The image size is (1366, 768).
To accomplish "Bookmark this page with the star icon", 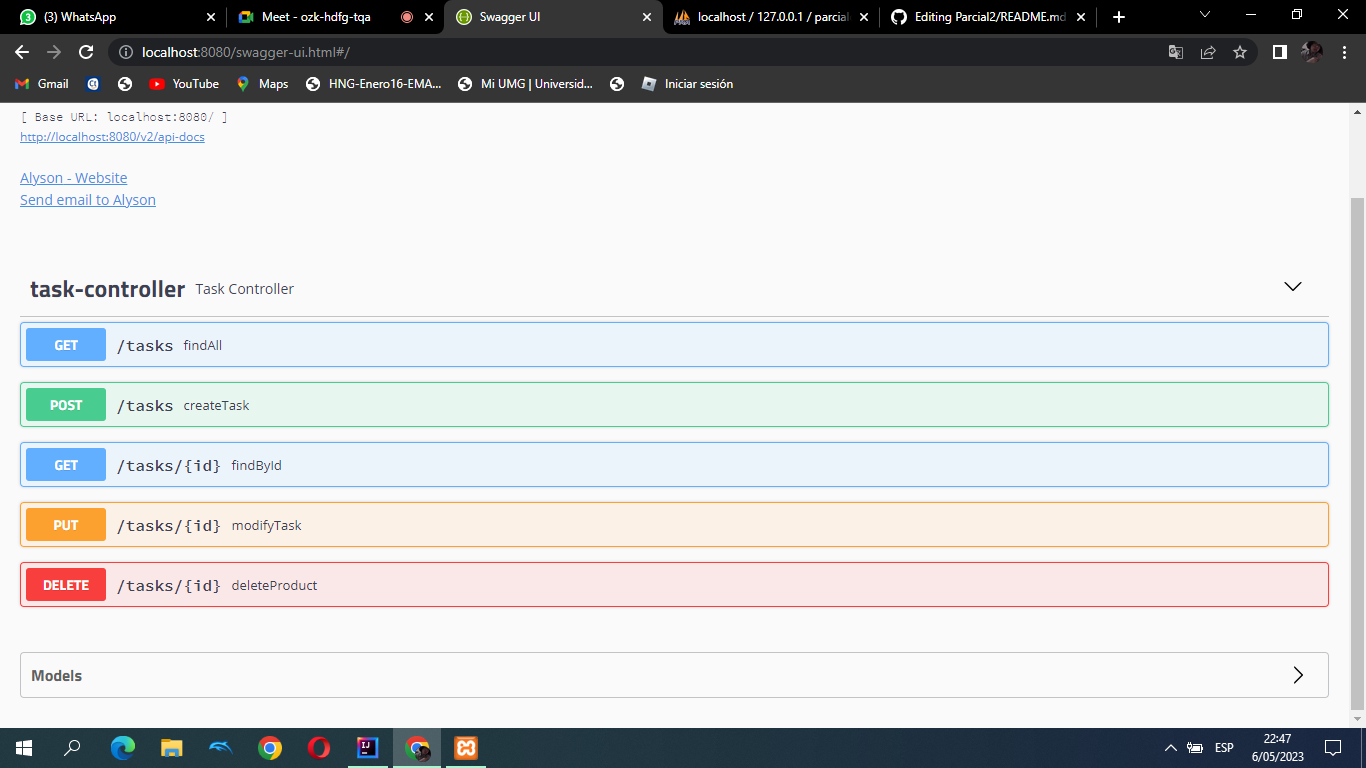I will 1240,52.
